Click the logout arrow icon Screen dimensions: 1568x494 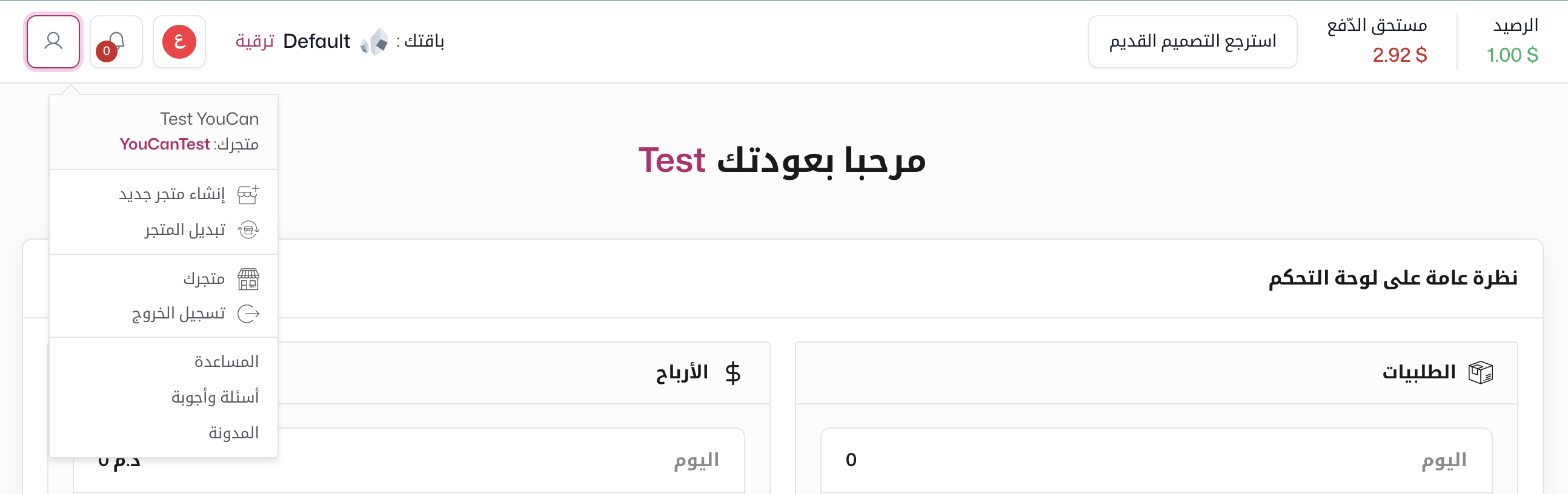(x=248, y=314)
